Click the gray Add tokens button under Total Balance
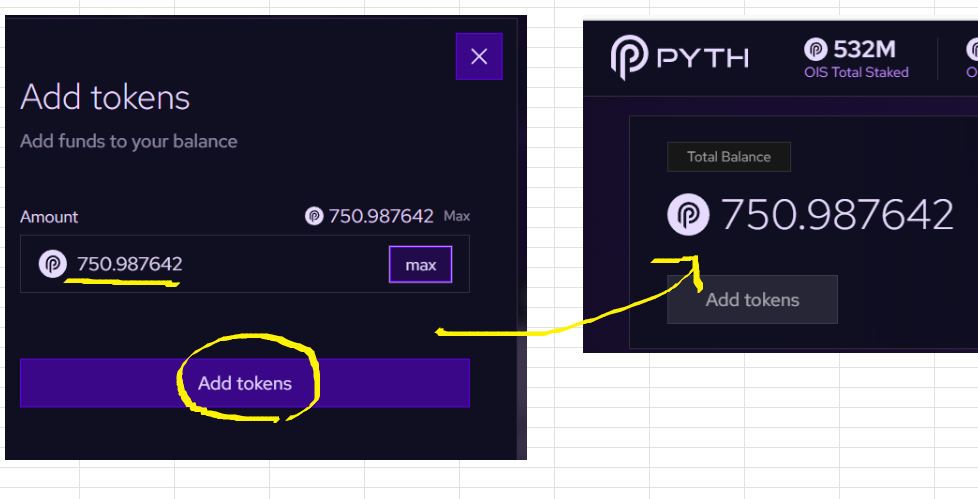The image size is (978, 499). 752,299
